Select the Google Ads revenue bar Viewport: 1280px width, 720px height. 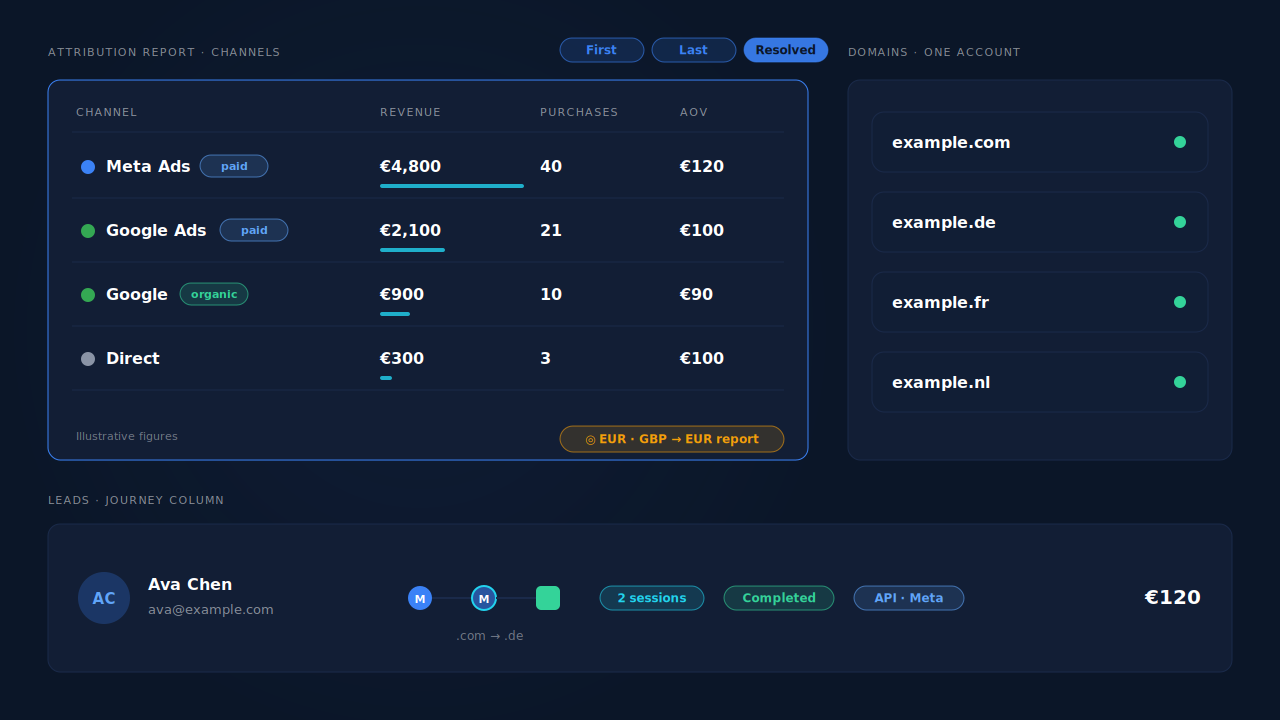pyautogui.click(x=412, y=250)
